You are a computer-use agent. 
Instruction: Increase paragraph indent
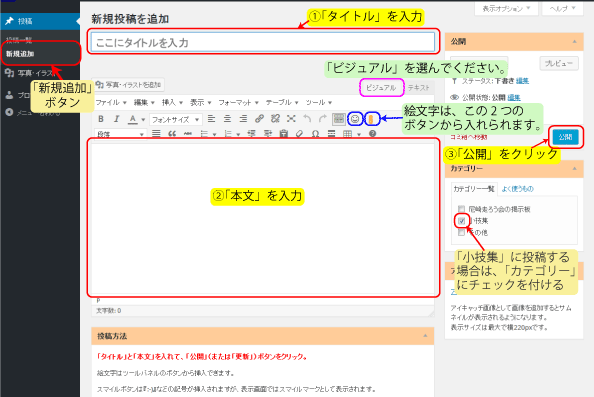268,133
